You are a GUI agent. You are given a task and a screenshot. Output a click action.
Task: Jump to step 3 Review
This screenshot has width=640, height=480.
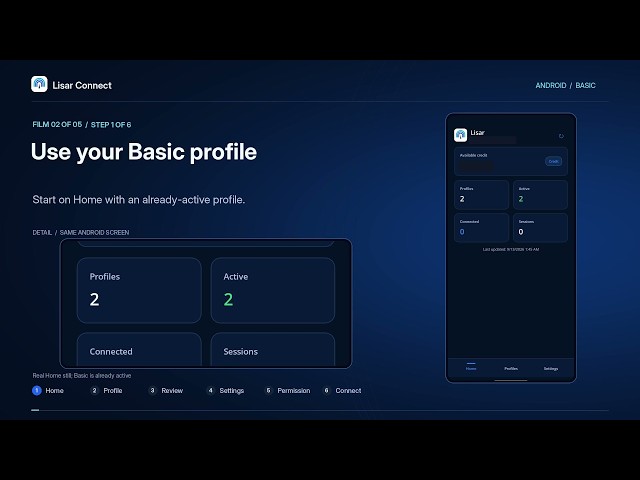(x=166, y=391)
